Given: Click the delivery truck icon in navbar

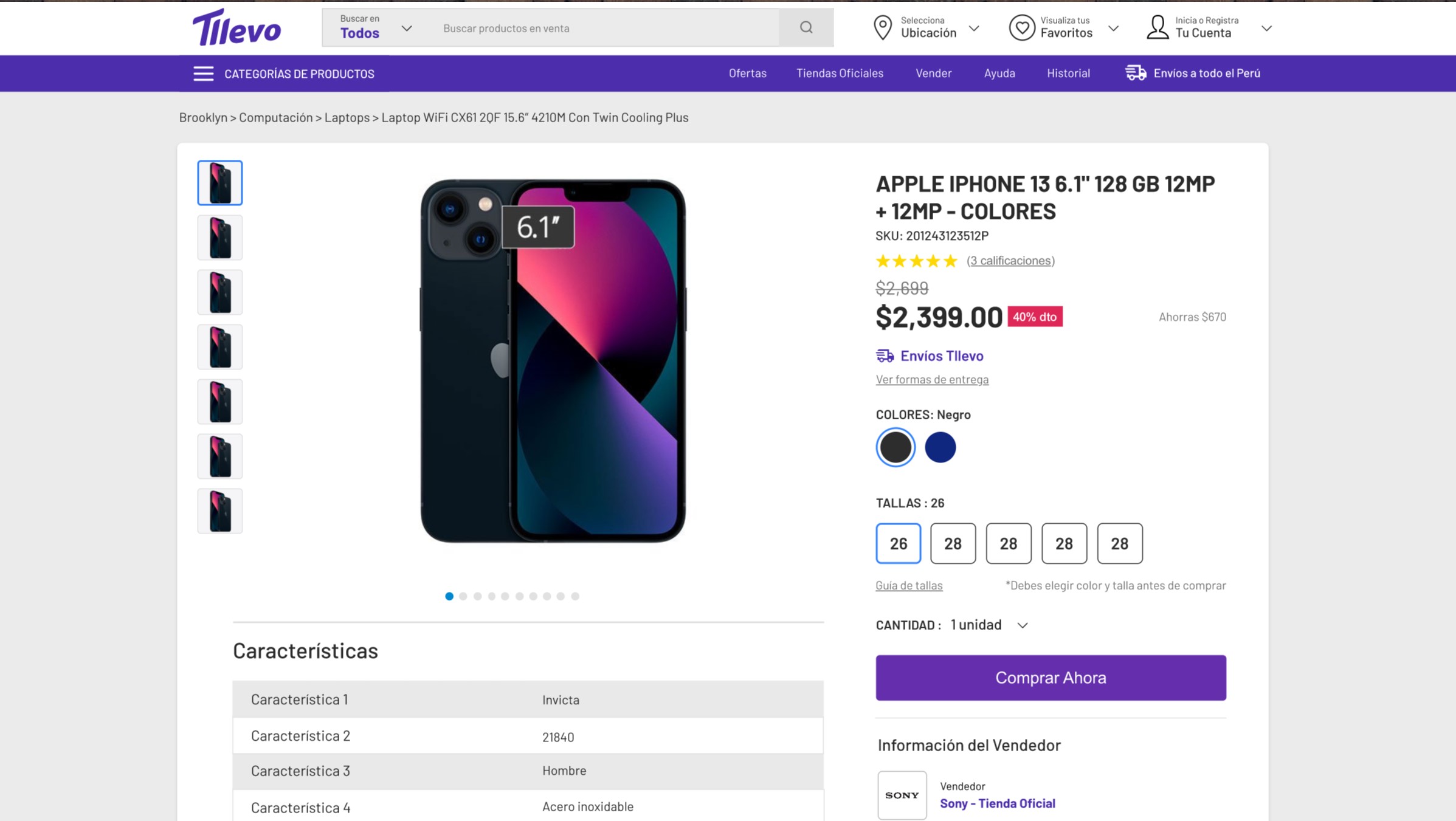Looking at the screenshot, I should (x=1136, y=73).
